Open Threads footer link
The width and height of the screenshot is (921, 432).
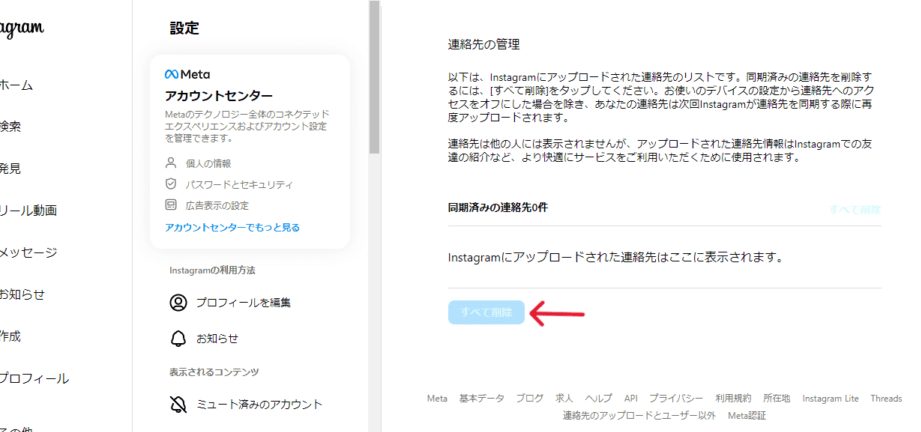(886, 398)
